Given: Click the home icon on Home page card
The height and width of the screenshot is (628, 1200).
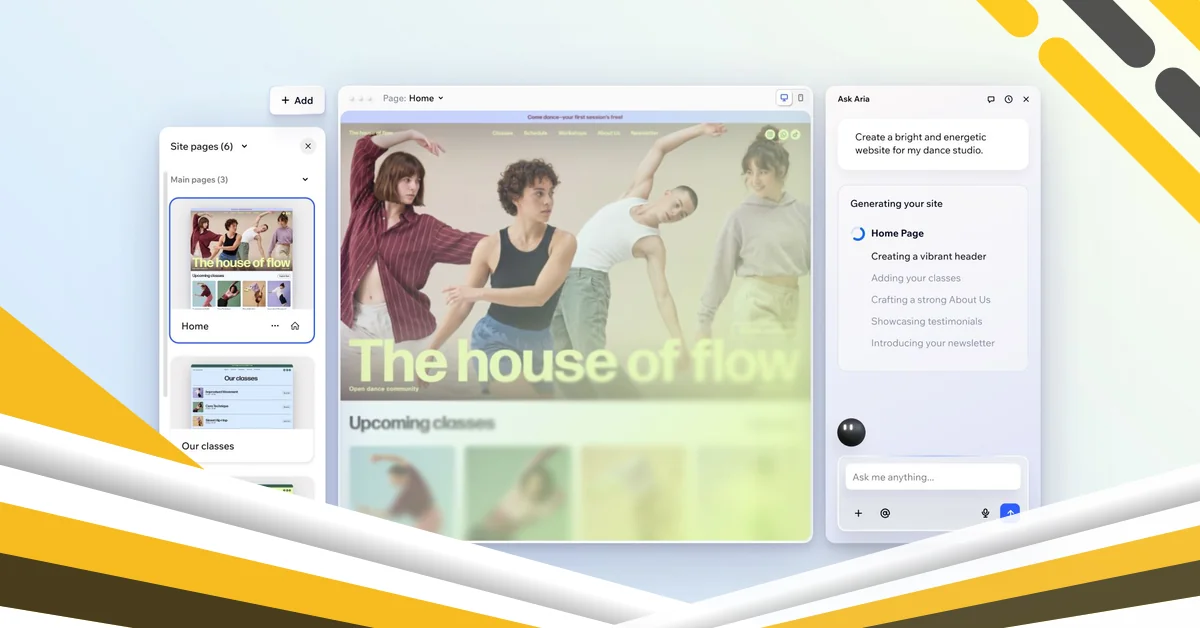Looking at the screenshot, I should point(295,326).
